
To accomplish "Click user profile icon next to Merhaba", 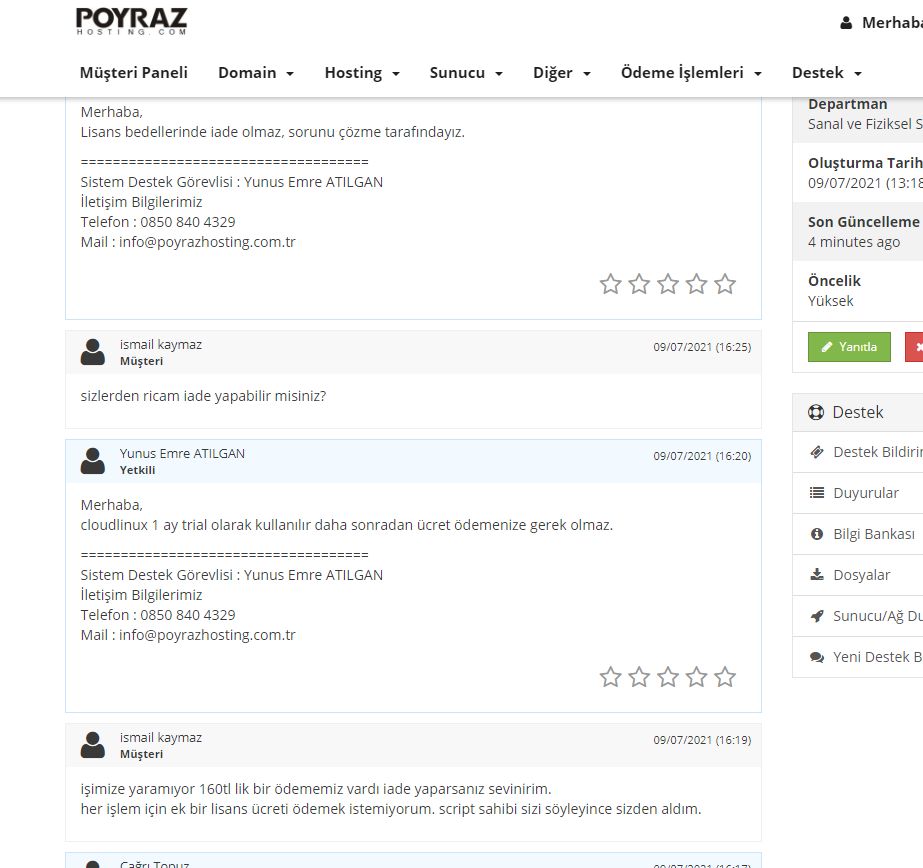I will tap(846, 23).
